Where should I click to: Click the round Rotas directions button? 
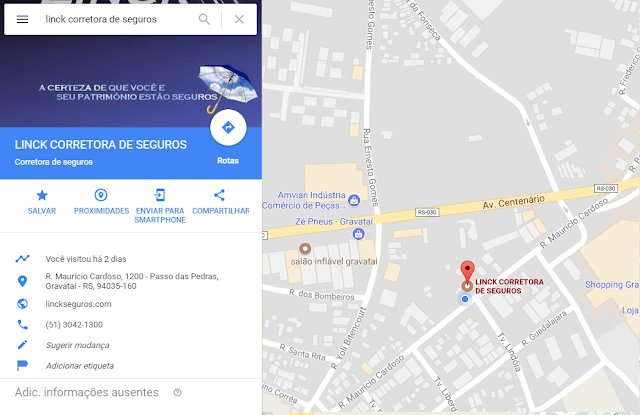tap(228, 127)
